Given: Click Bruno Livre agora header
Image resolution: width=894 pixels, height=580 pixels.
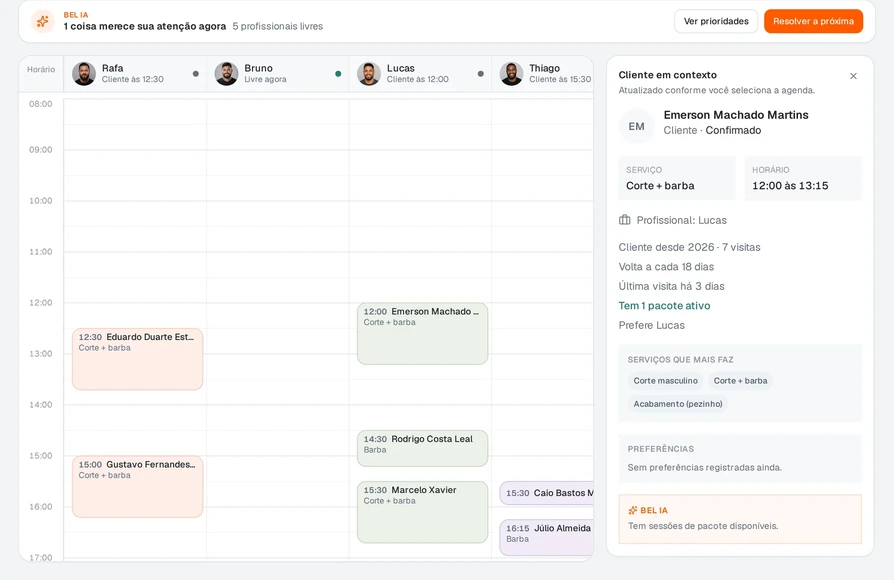Looking at the screenshot, I should pos(278,74).
